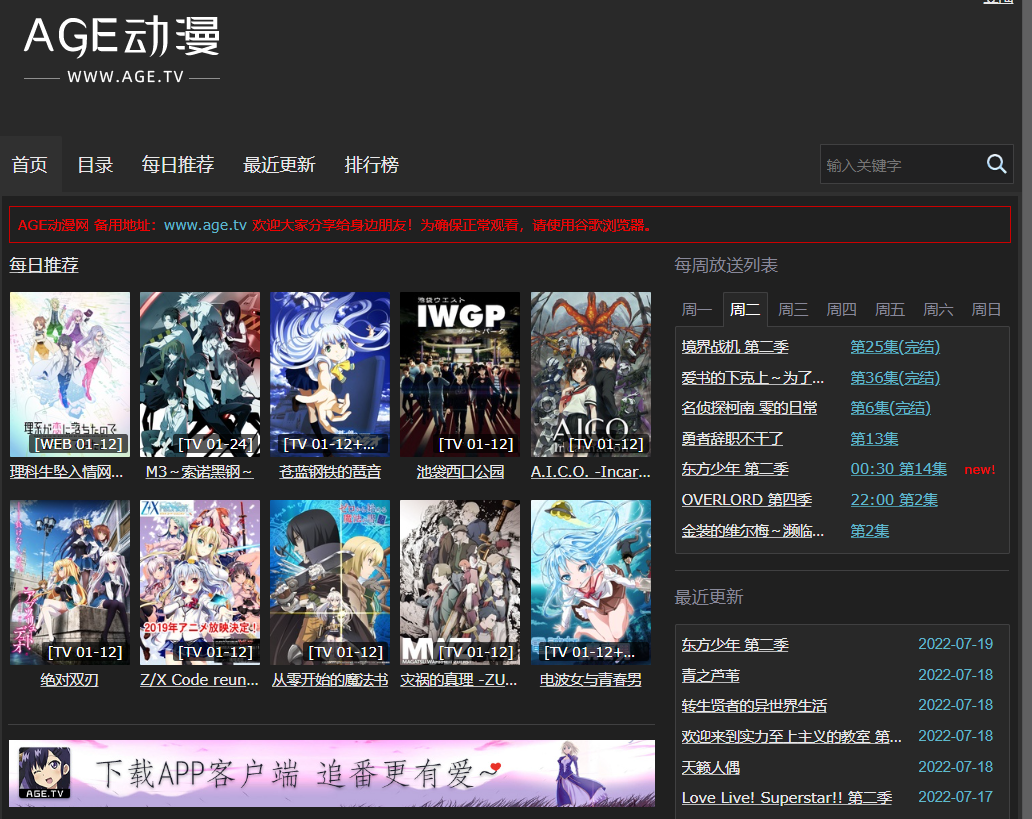1032x819 pixels.
Task: Click the 下载APP客户端 banner
Action: coord(332,773)
